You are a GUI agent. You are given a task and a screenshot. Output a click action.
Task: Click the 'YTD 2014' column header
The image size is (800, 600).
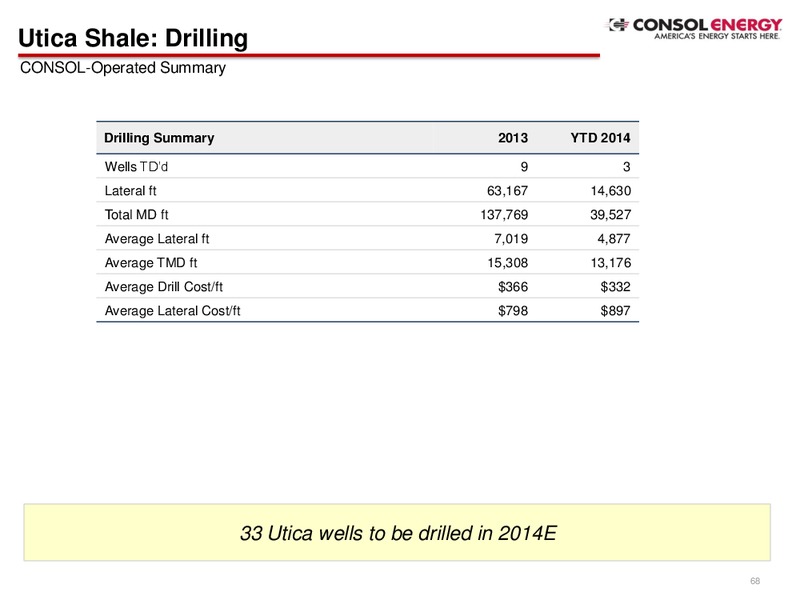600,138
